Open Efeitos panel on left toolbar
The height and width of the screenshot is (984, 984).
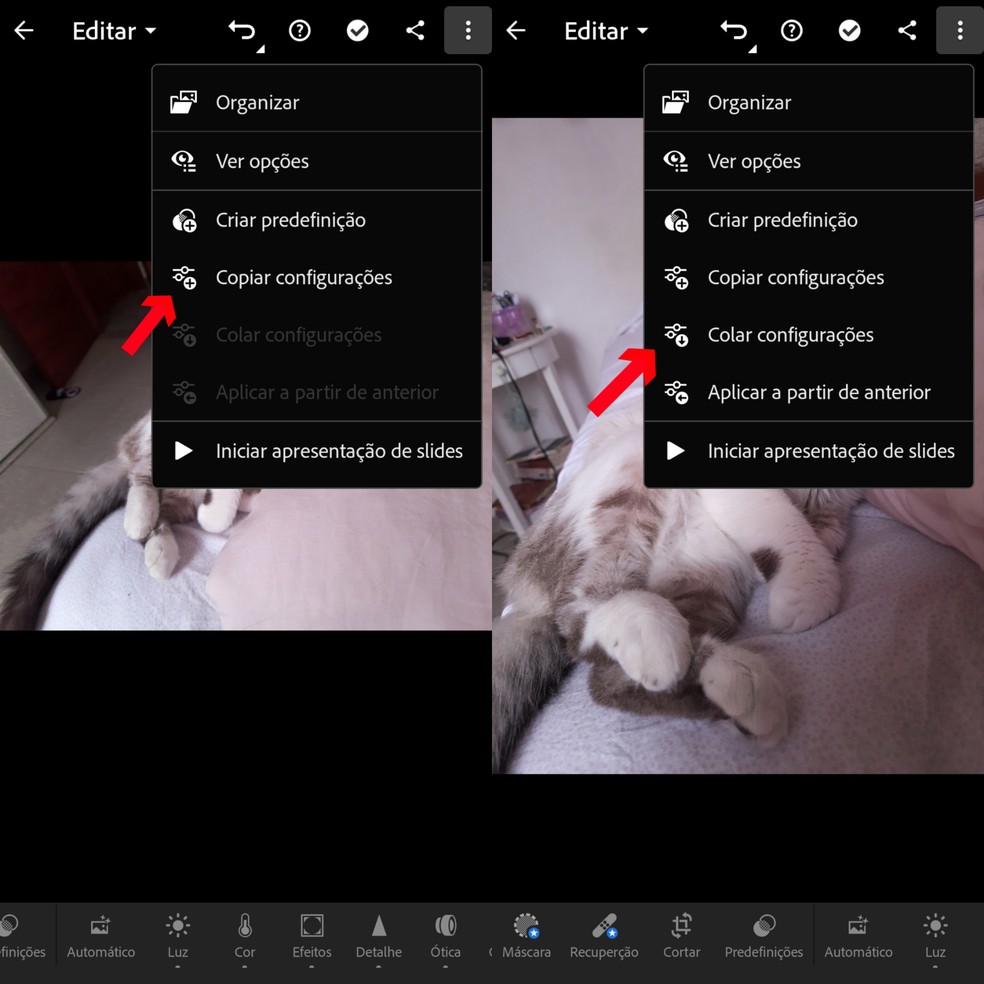tap(312, 936)
